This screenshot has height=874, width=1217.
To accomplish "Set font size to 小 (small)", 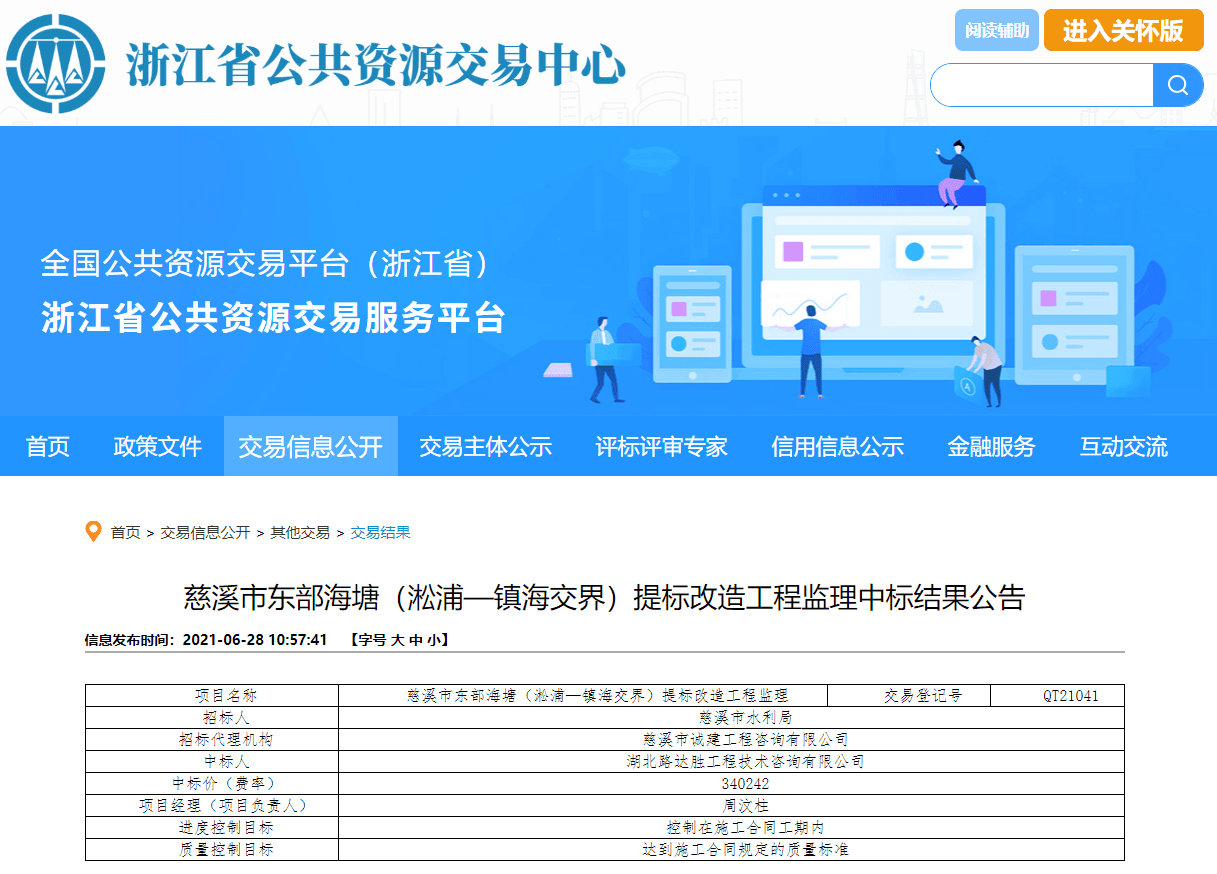I will [x=432, y=640].
